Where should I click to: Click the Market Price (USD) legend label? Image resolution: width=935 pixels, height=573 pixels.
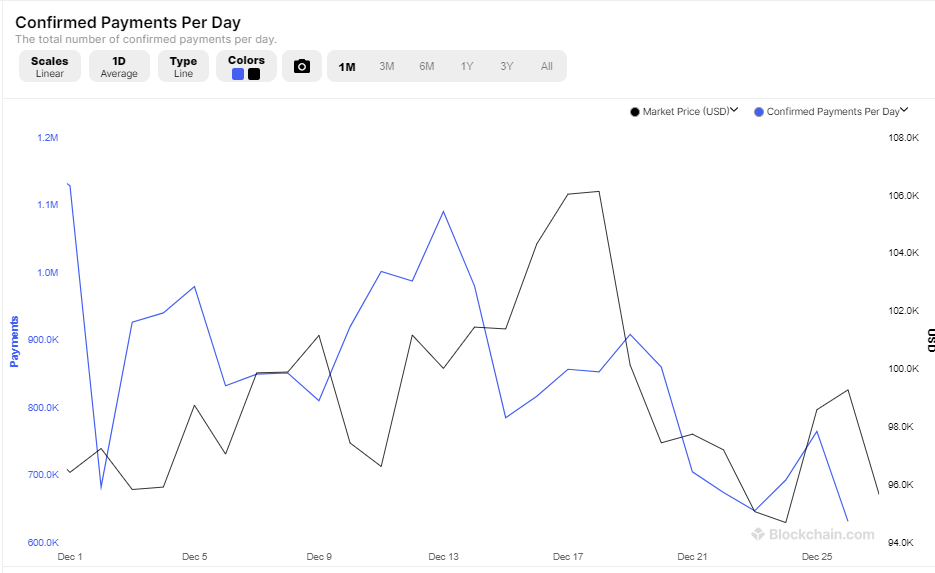(686, 112)
